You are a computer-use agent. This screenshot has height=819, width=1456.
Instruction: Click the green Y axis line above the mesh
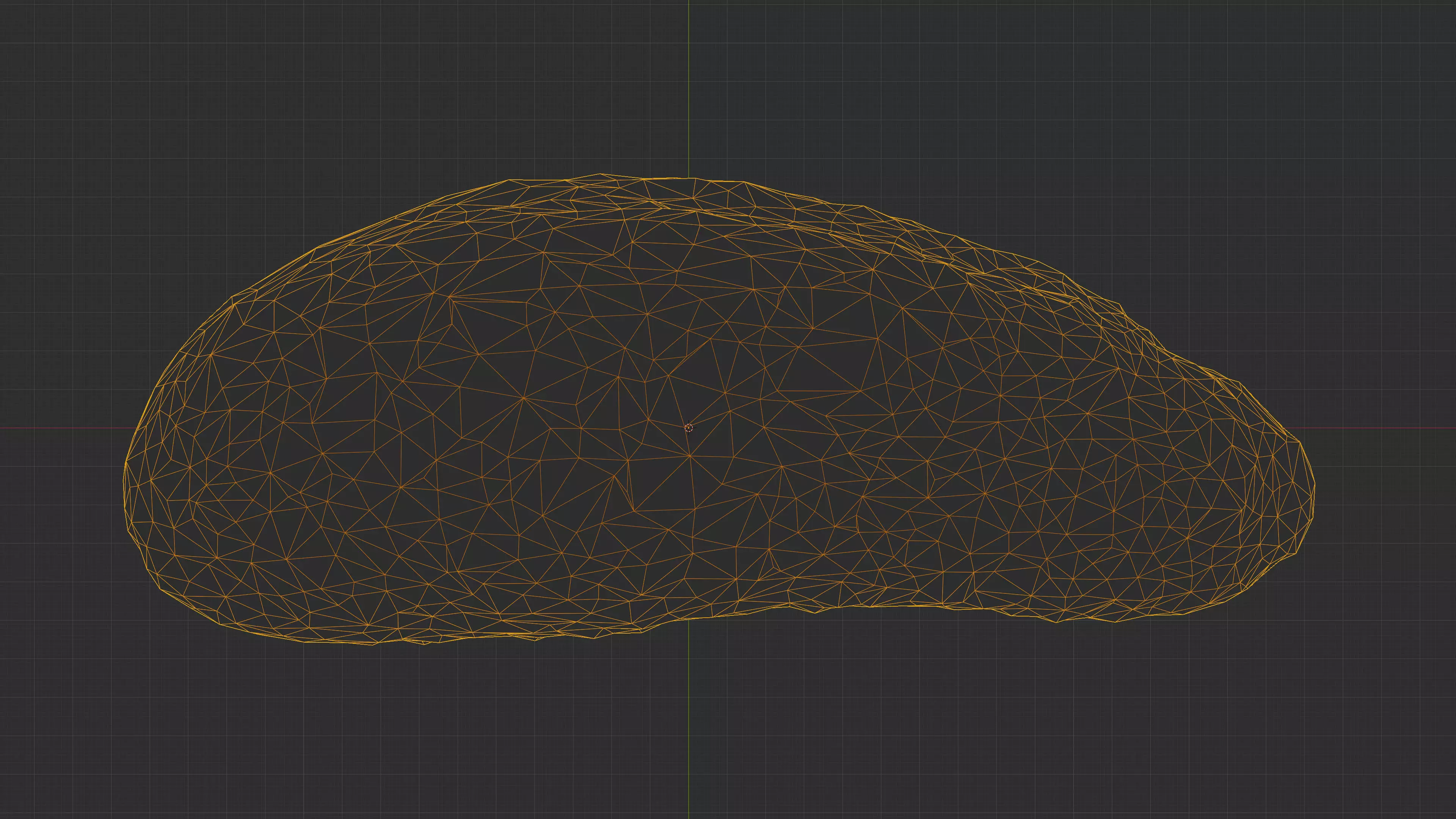click(x=689, y=85)
